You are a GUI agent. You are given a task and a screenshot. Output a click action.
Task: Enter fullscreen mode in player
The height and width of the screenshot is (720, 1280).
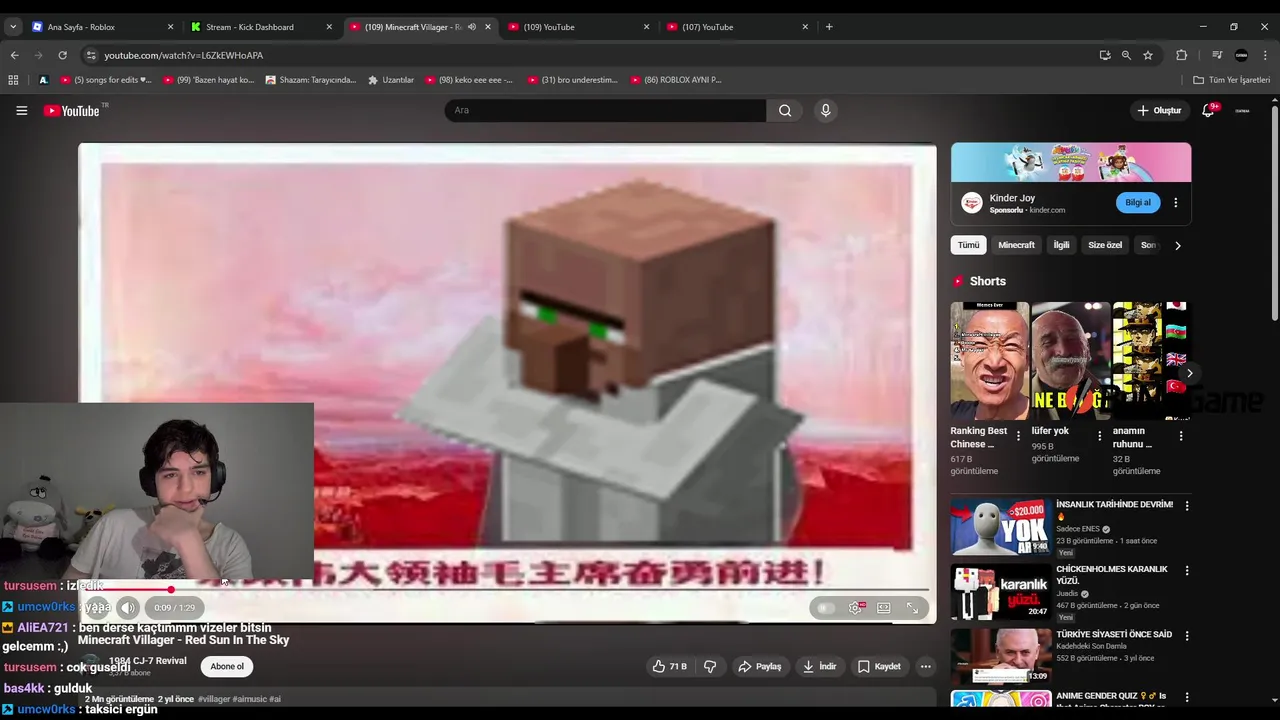[912, 608]
